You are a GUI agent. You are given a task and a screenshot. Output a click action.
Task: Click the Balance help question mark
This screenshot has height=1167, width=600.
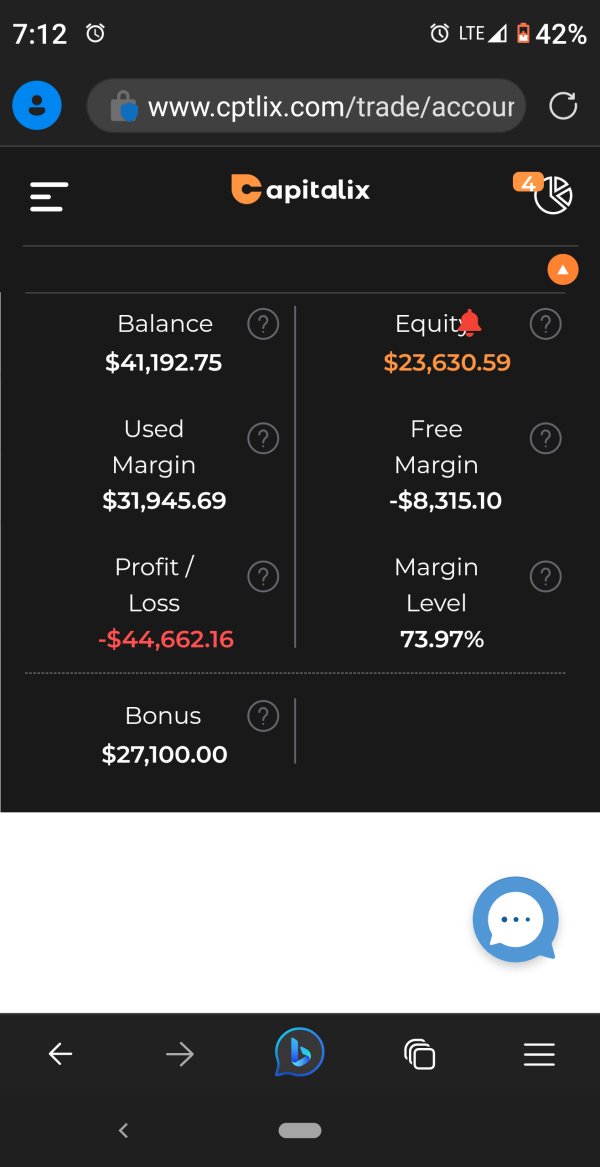click(262, 324)
